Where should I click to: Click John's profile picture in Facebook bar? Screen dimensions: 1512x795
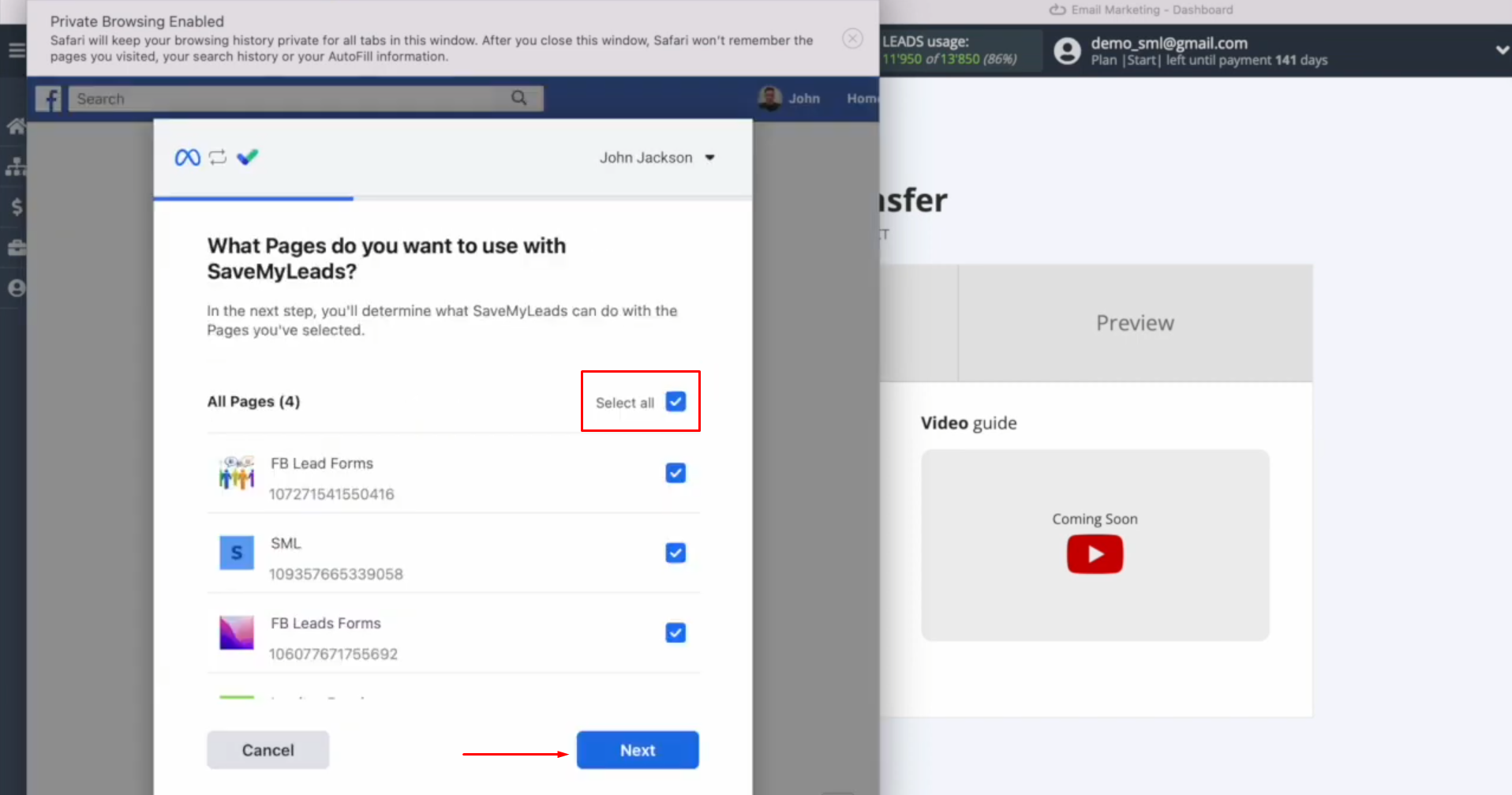click(x=769, y=98)
